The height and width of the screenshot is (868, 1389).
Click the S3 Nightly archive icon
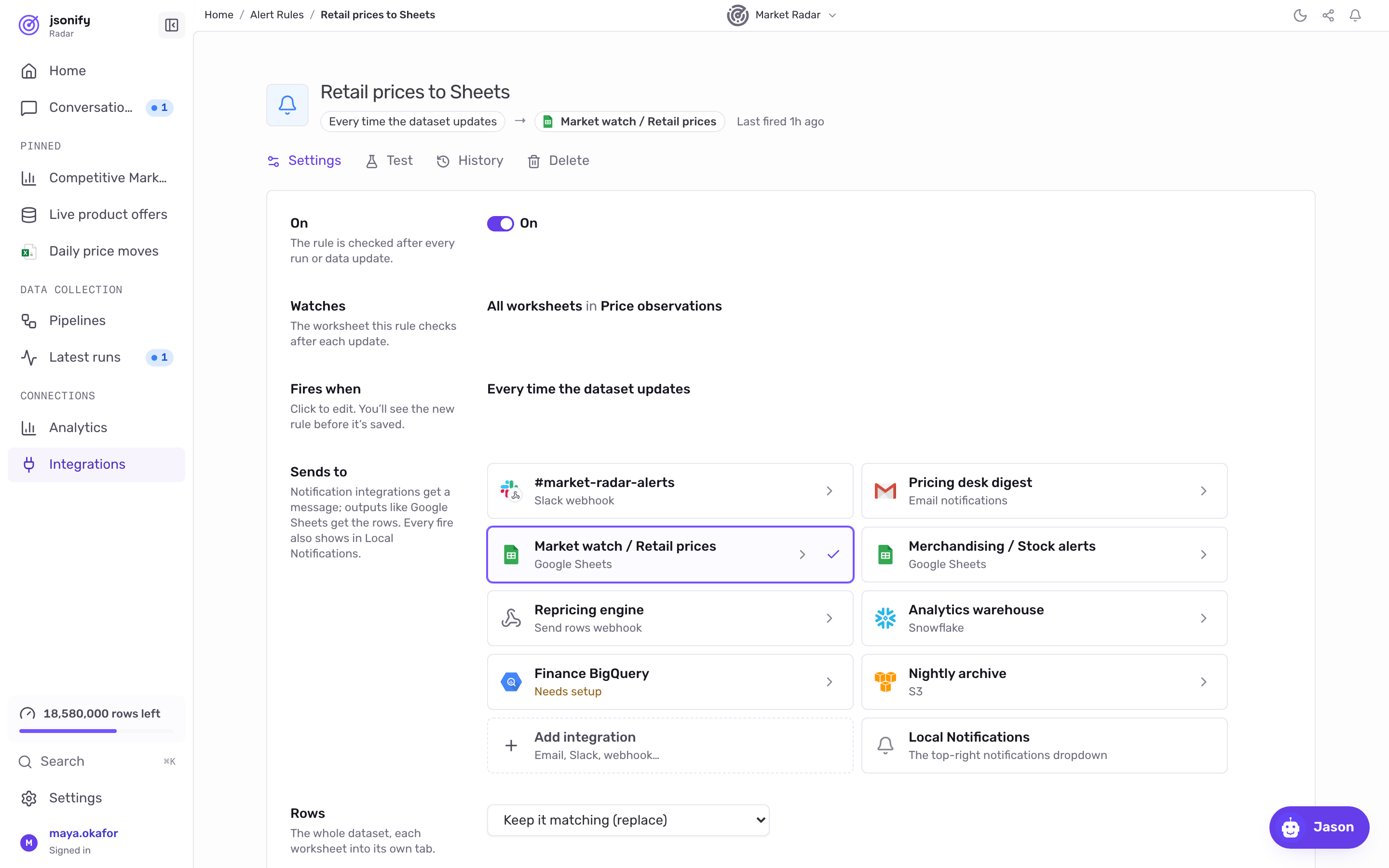pos(885,682)
